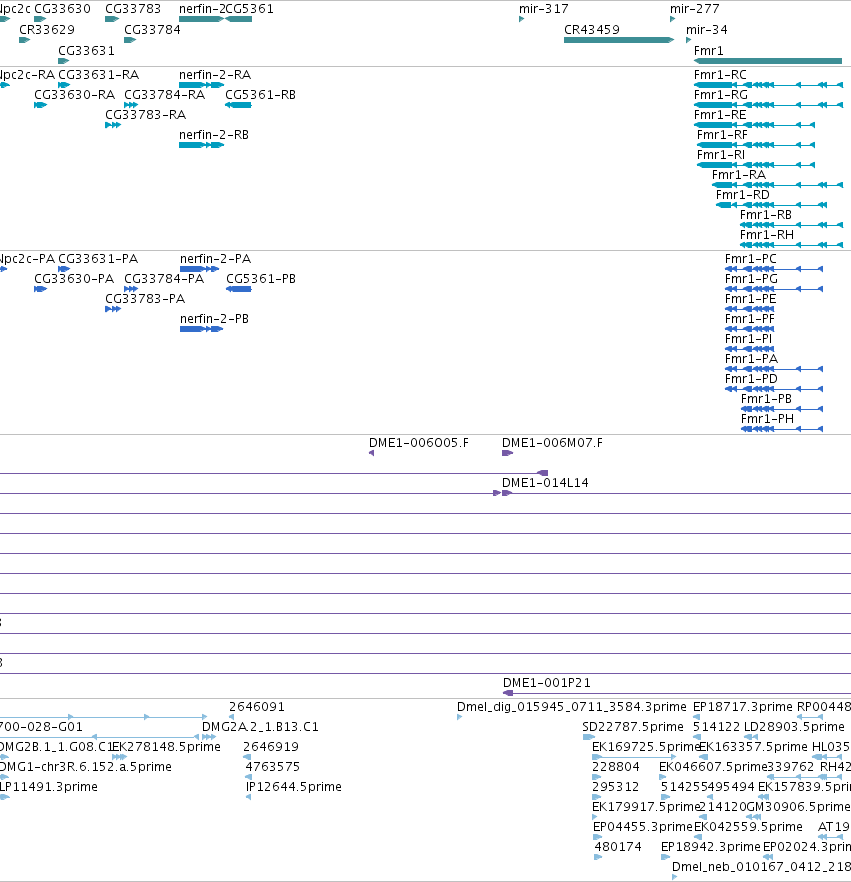
Task: Click protein nerfin-2-PA
Action: pyautogui.click(x=199, y=269)
